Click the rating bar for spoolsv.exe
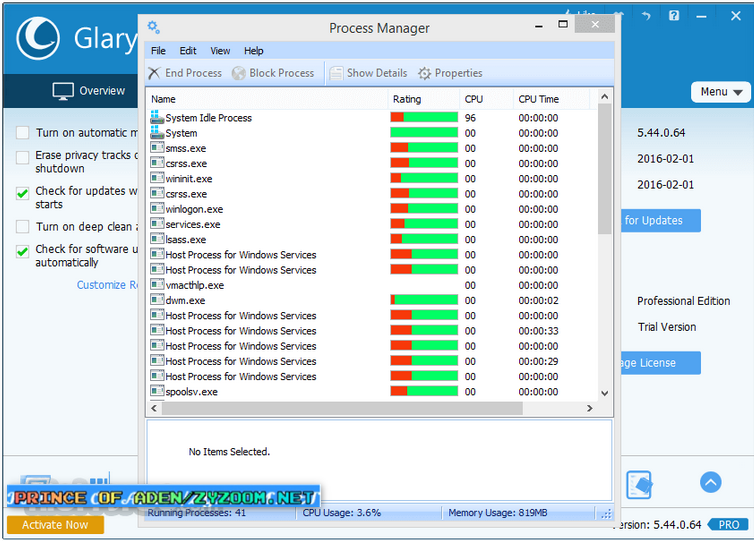The width and height of the screenshot is (754, 541). click(x=424, y=391)
